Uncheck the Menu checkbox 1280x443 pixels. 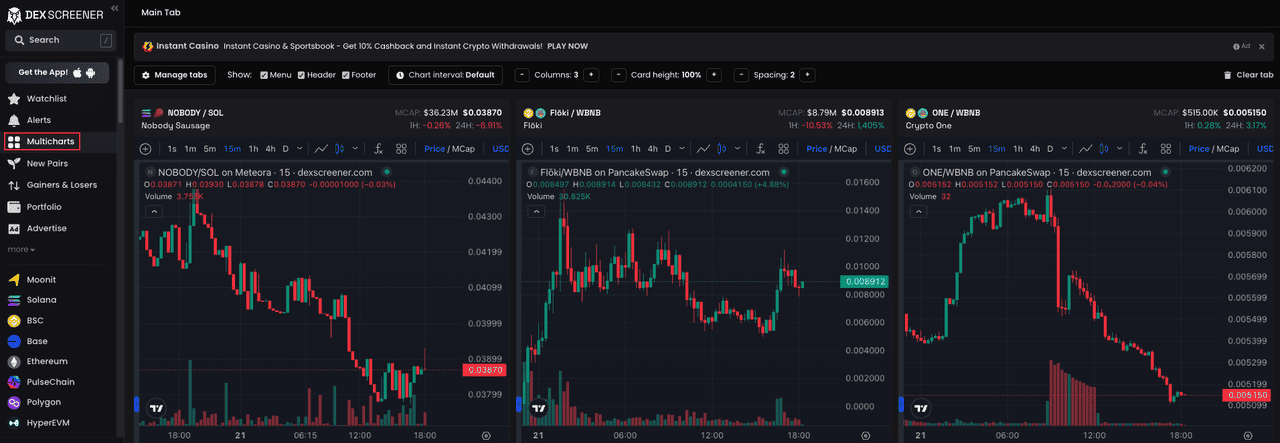264,75
